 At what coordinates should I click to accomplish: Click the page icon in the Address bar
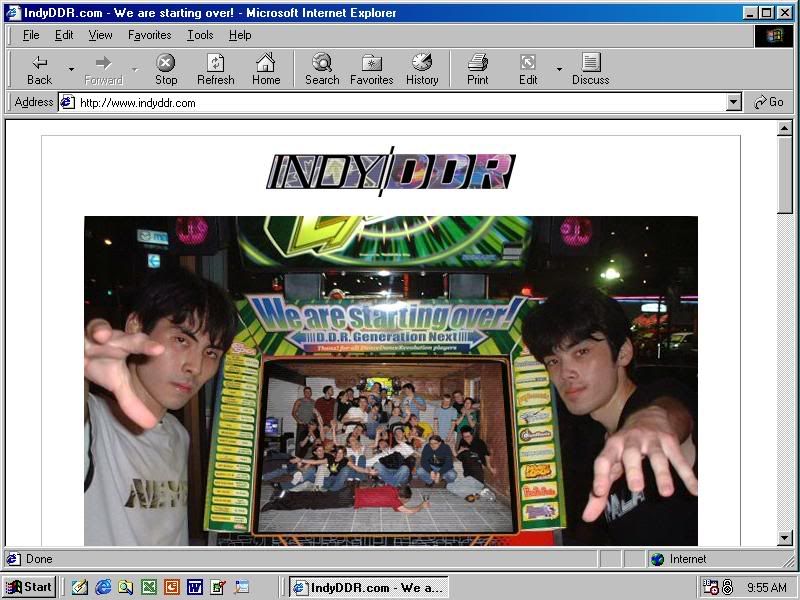[67, 103]
